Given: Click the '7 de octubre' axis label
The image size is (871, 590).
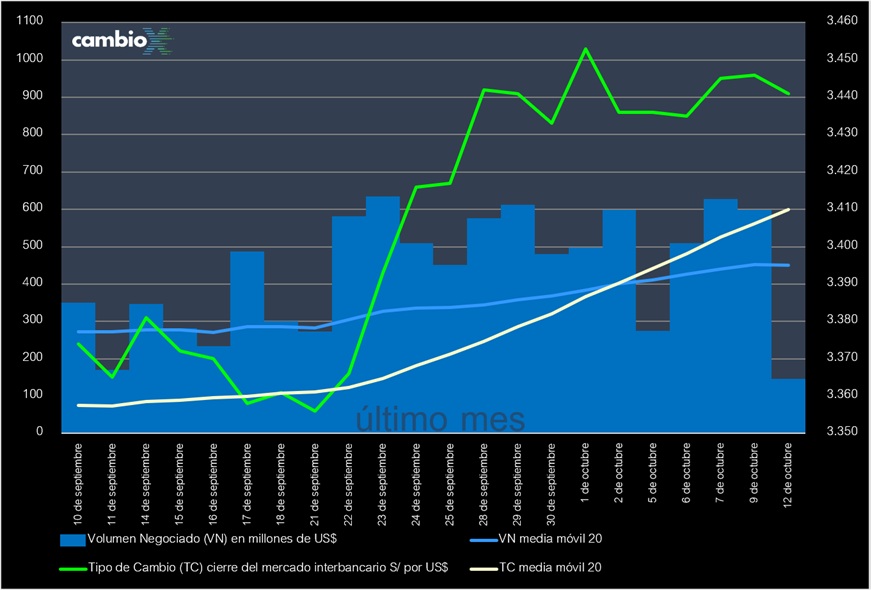Looking at the screenshot, I should pyautogui.click(x=720, y=473).
